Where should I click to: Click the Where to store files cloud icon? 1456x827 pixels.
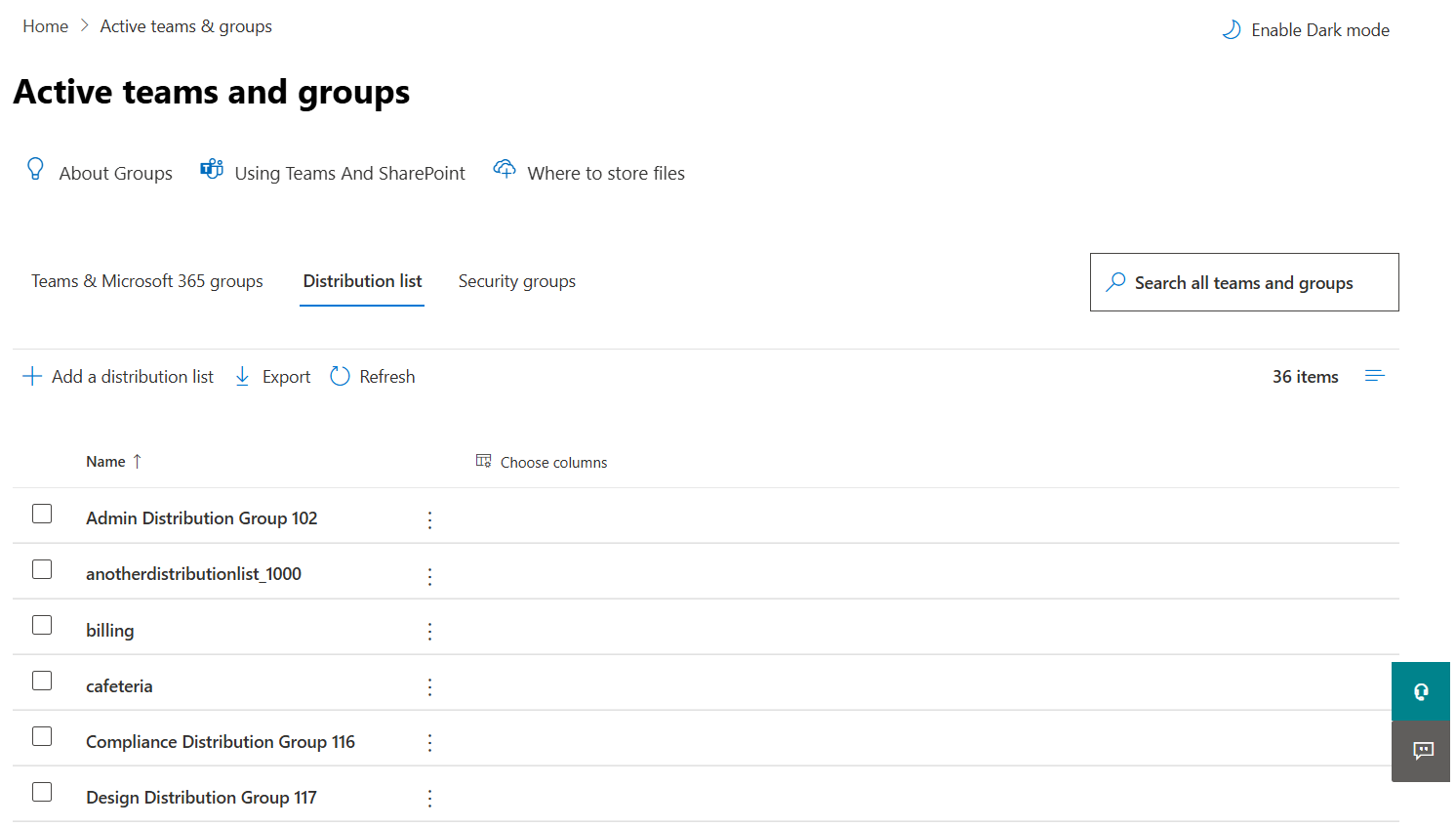(505, 169)
